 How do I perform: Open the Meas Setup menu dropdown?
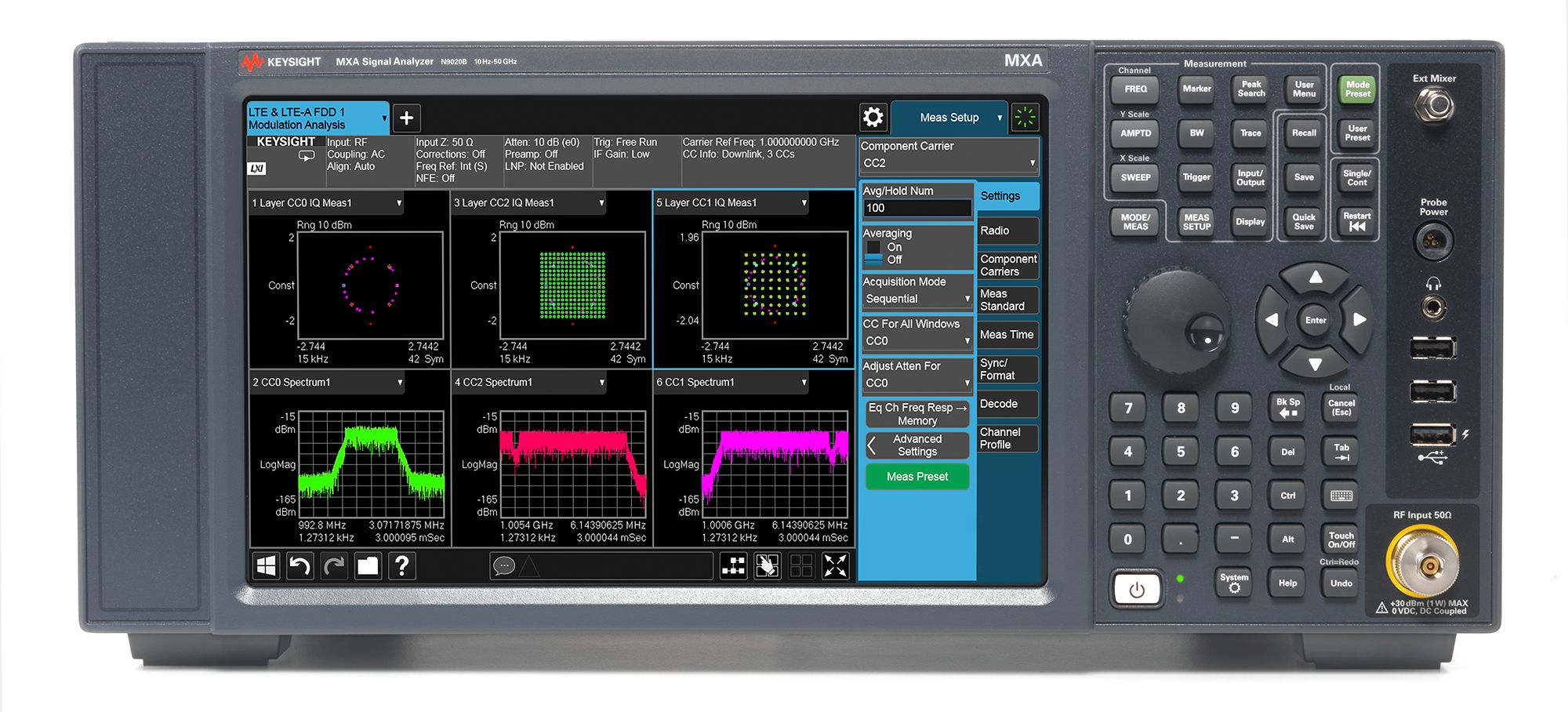click(x=949, y=118)
